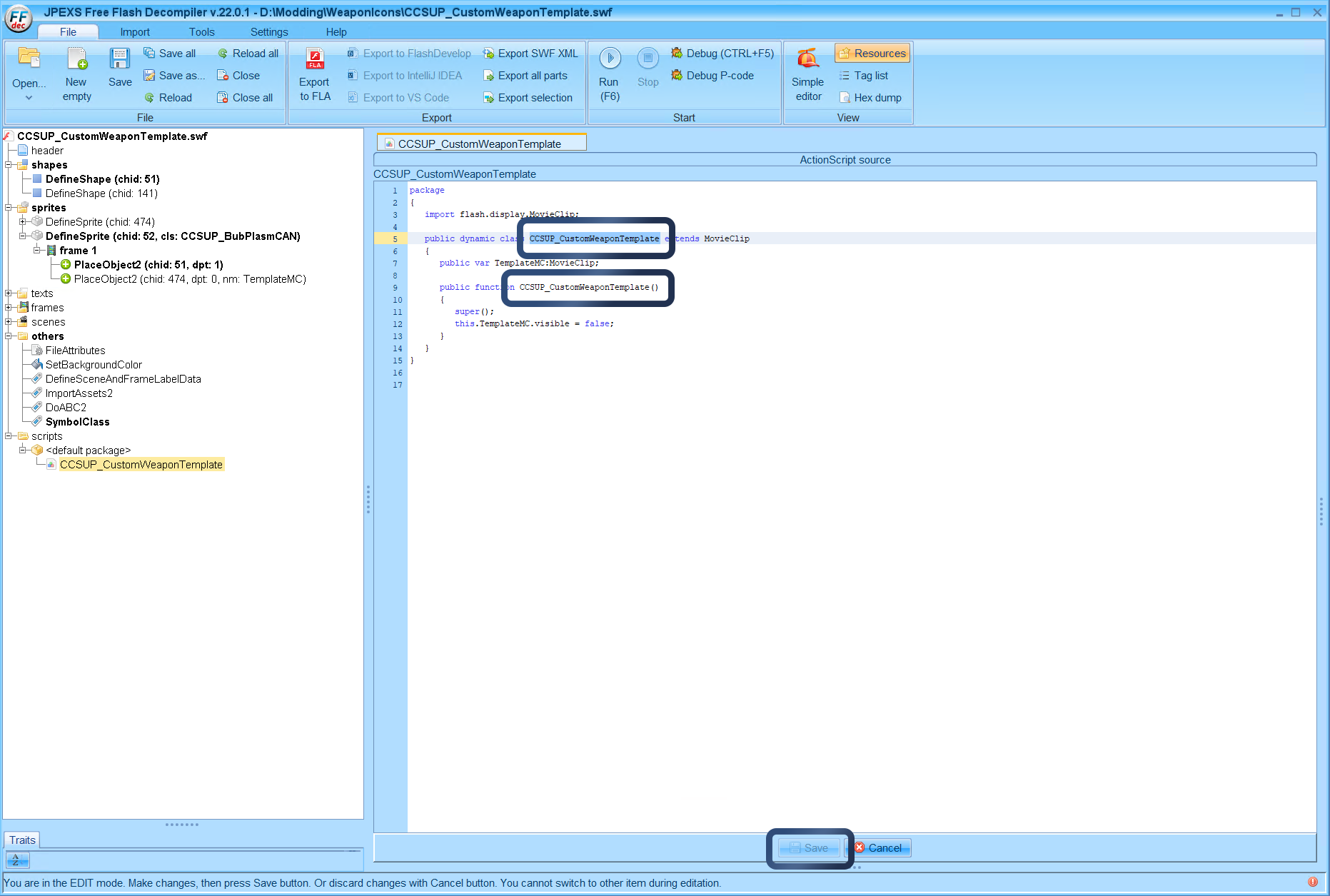1330x896 pixels.
Task: Run the flash file with F6
Action: [609, 74]
